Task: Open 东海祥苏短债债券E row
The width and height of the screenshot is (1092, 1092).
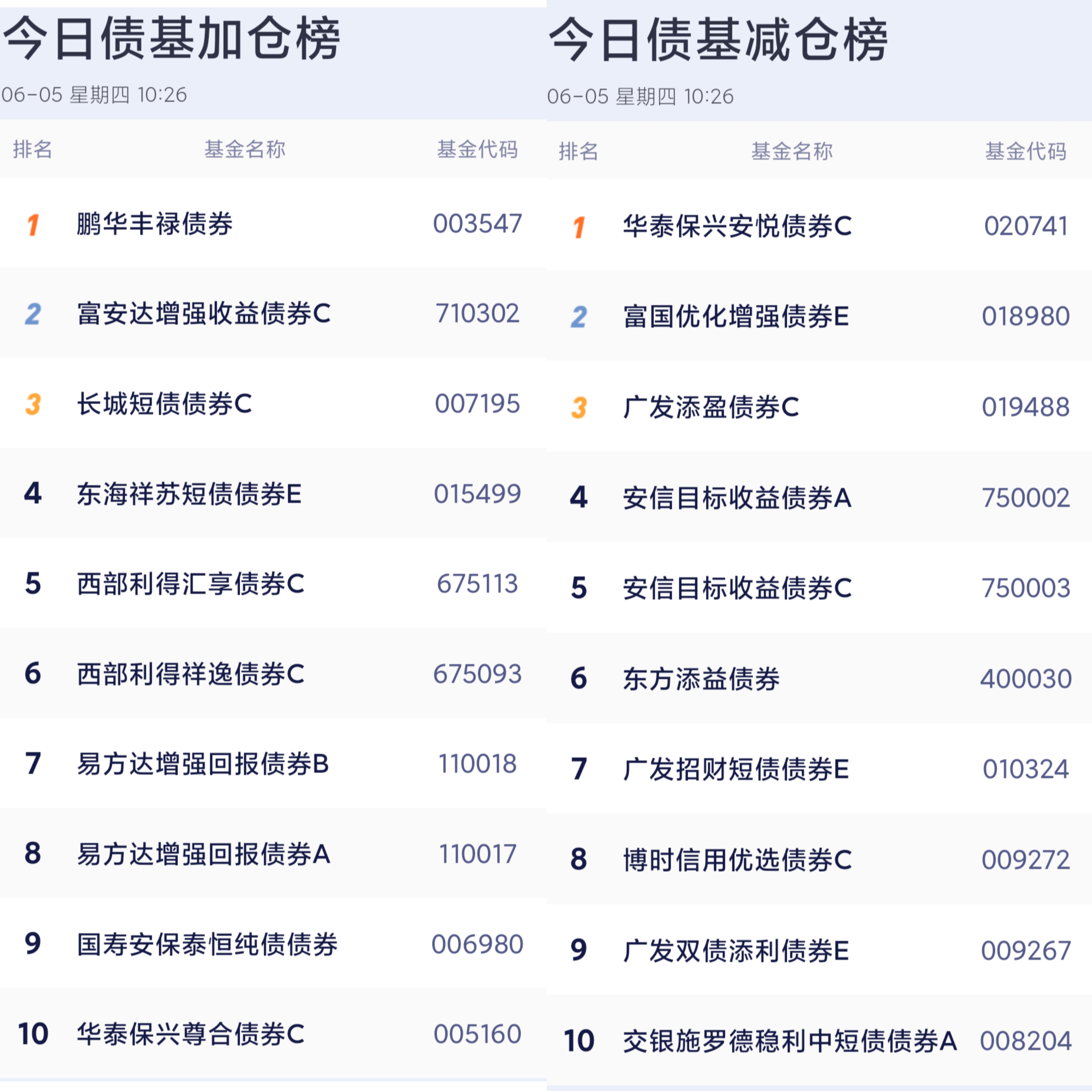Action: [189, 494]
